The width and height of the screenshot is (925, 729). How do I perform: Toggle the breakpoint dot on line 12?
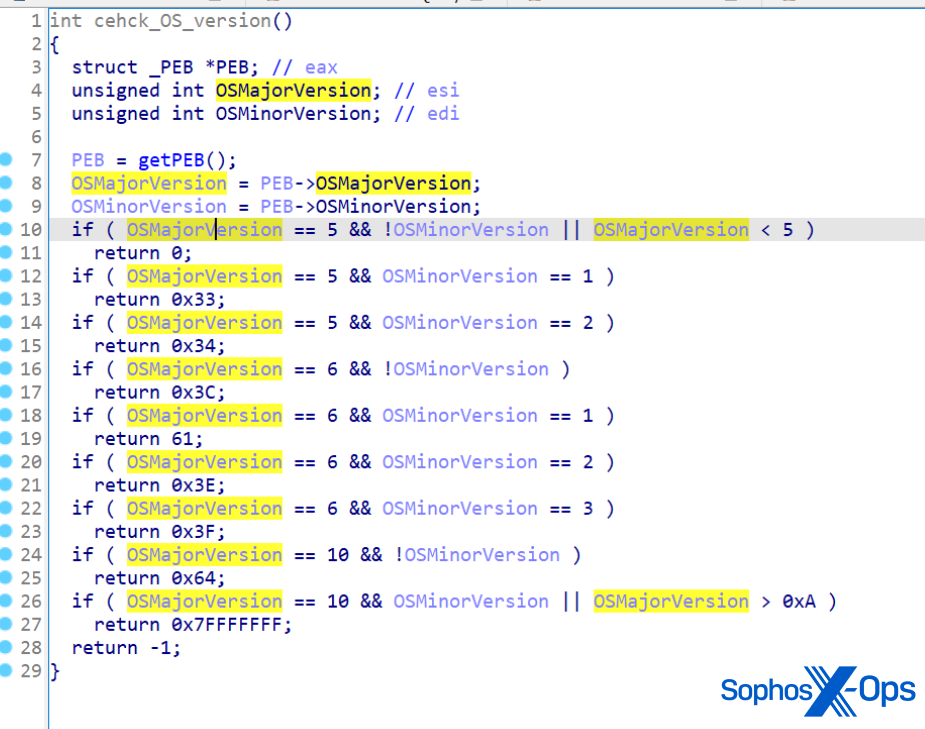(6, 275)
